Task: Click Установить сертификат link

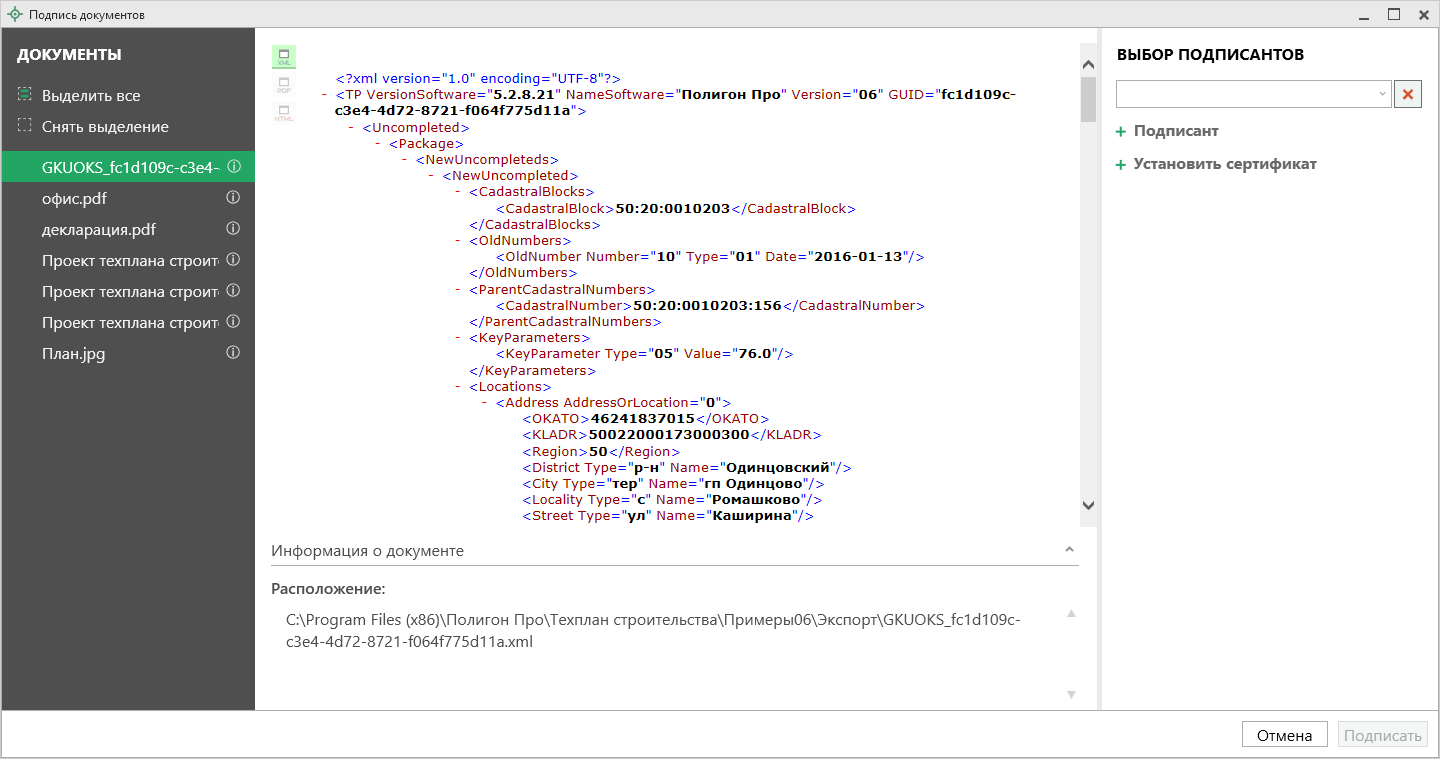Action: point(1224,164)
